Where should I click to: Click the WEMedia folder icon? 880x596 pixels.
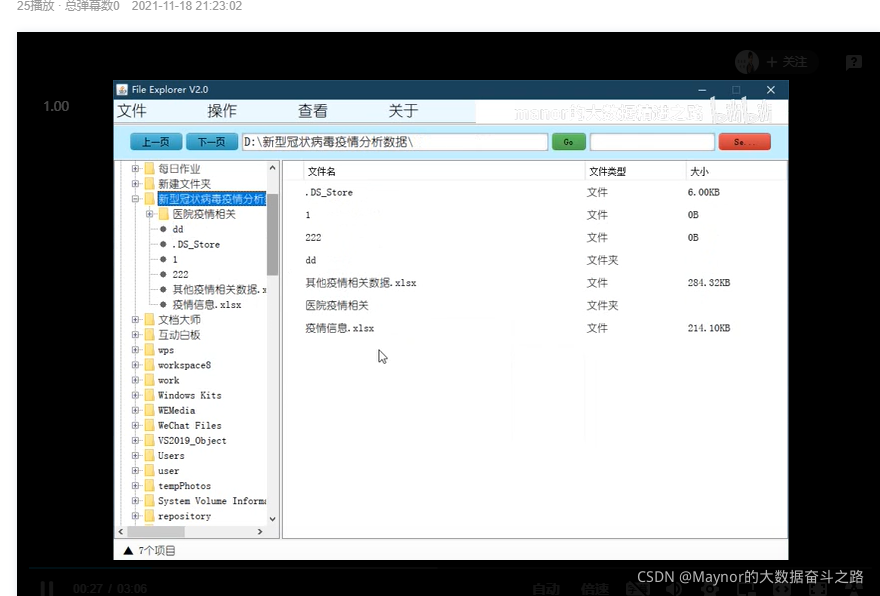149,410
